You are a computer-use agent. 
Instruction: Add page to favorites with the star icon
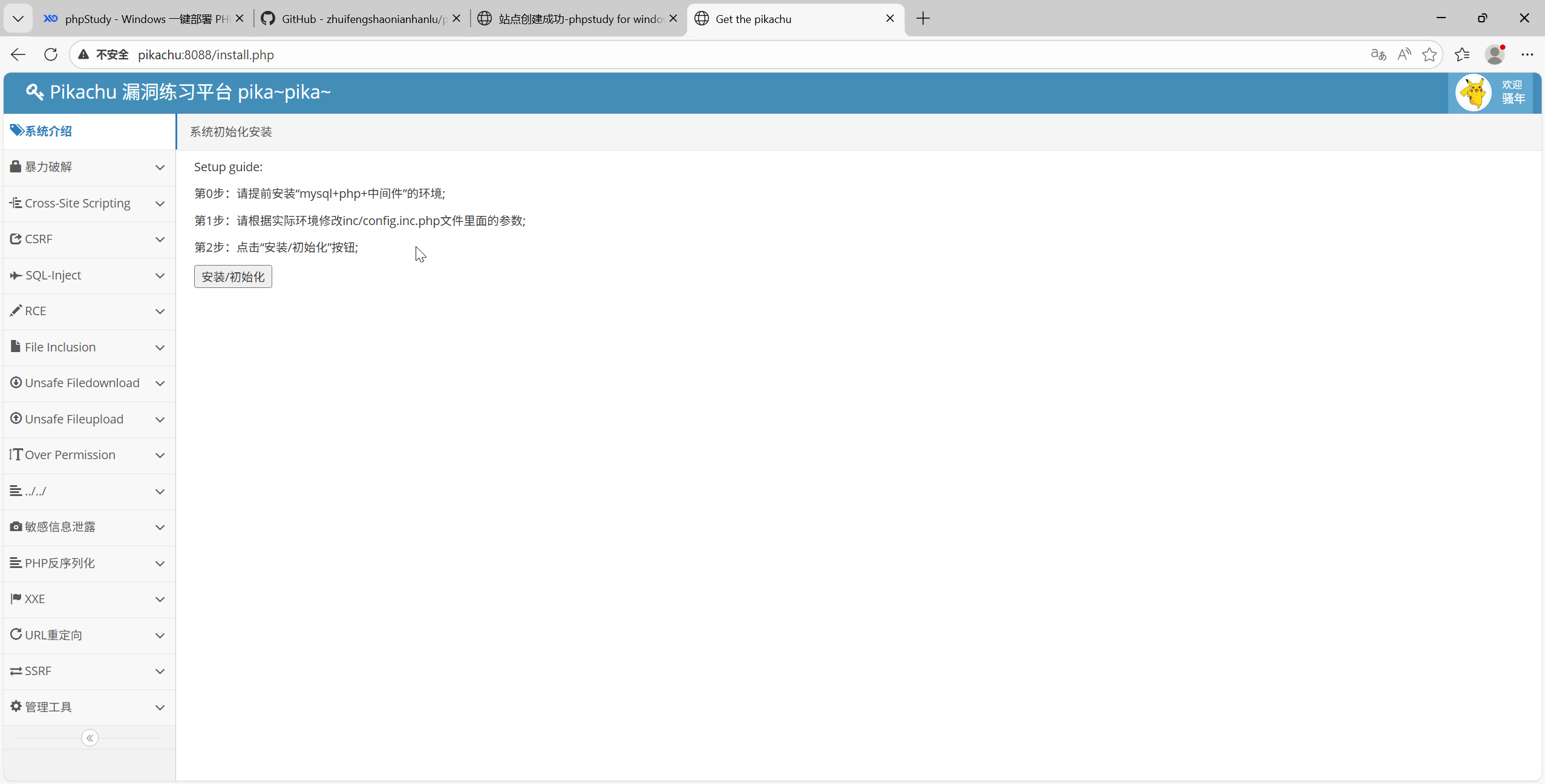(x=1429, y=54)
